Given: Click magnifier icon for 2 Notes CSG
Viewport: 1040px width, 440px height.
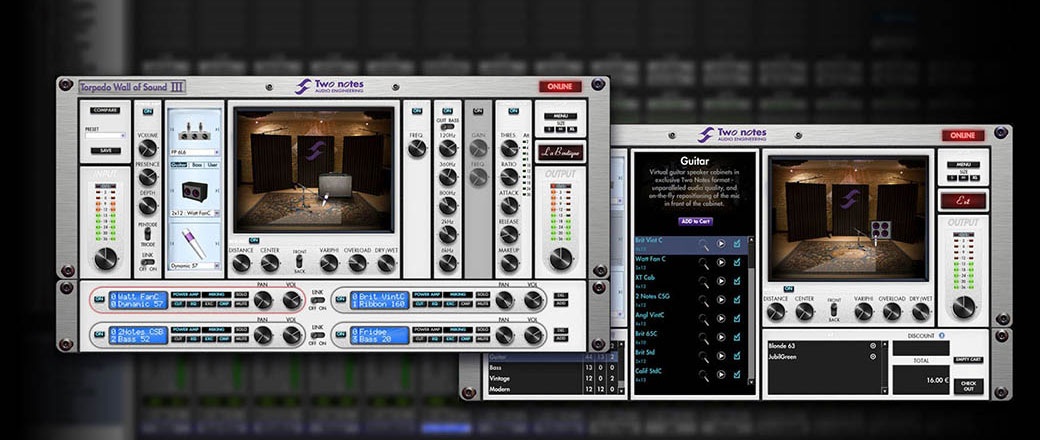Looking at the screenshot, I should coord(703,300).
